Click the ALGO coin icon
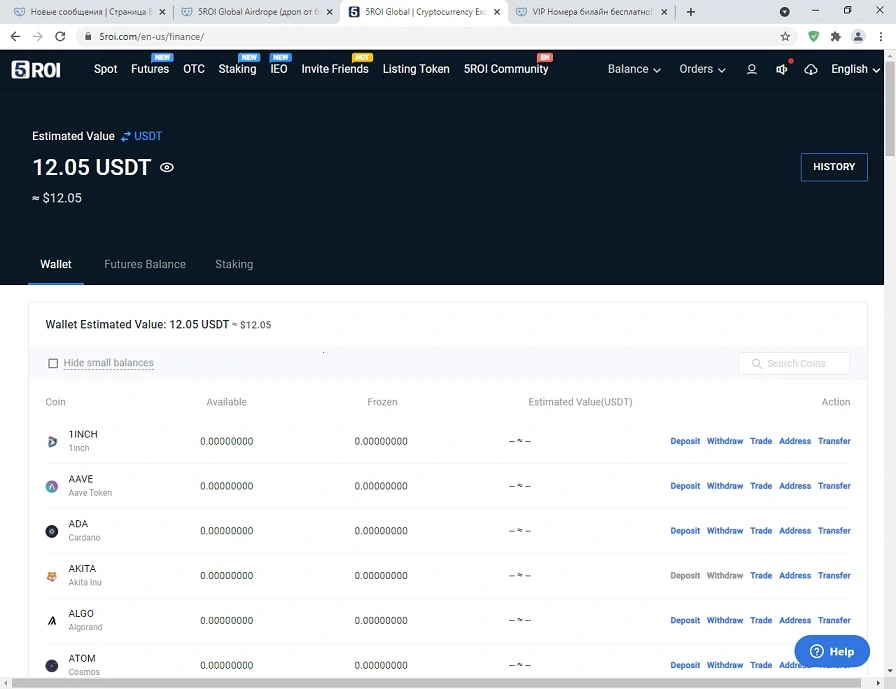The height and width of the screenshot is (689, 896). tap(52, 620)
